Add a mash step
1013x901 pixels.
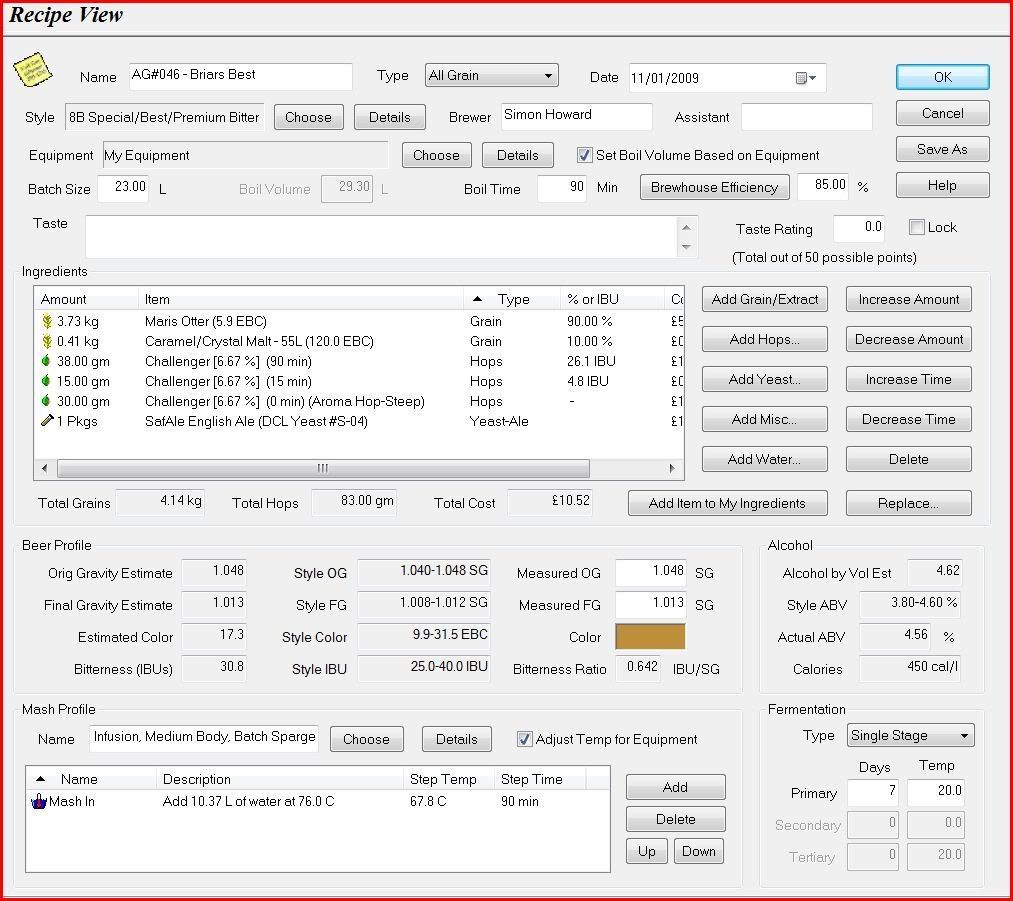[676, 787]
